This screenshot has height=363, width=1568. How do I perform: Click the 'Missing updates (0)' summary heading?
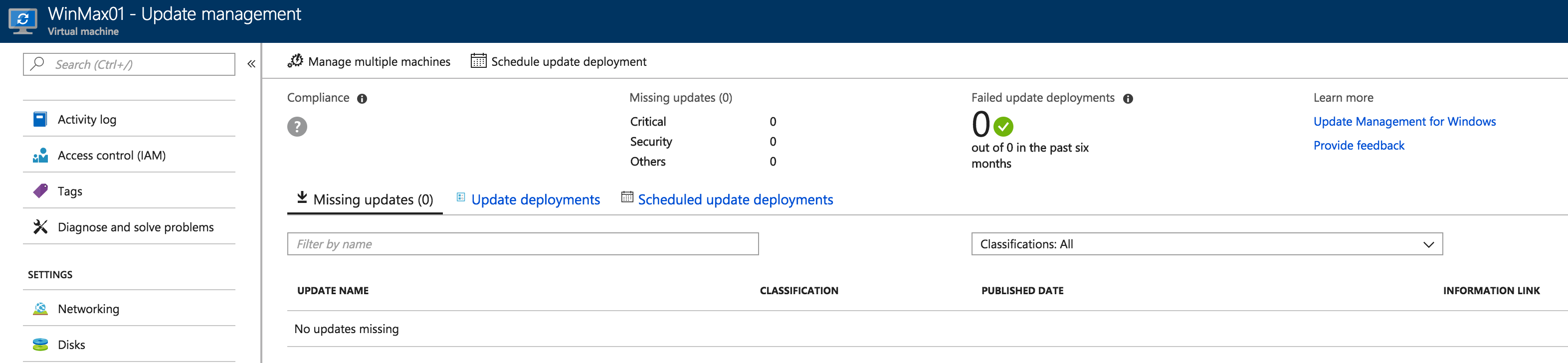[x=681, y=97]
